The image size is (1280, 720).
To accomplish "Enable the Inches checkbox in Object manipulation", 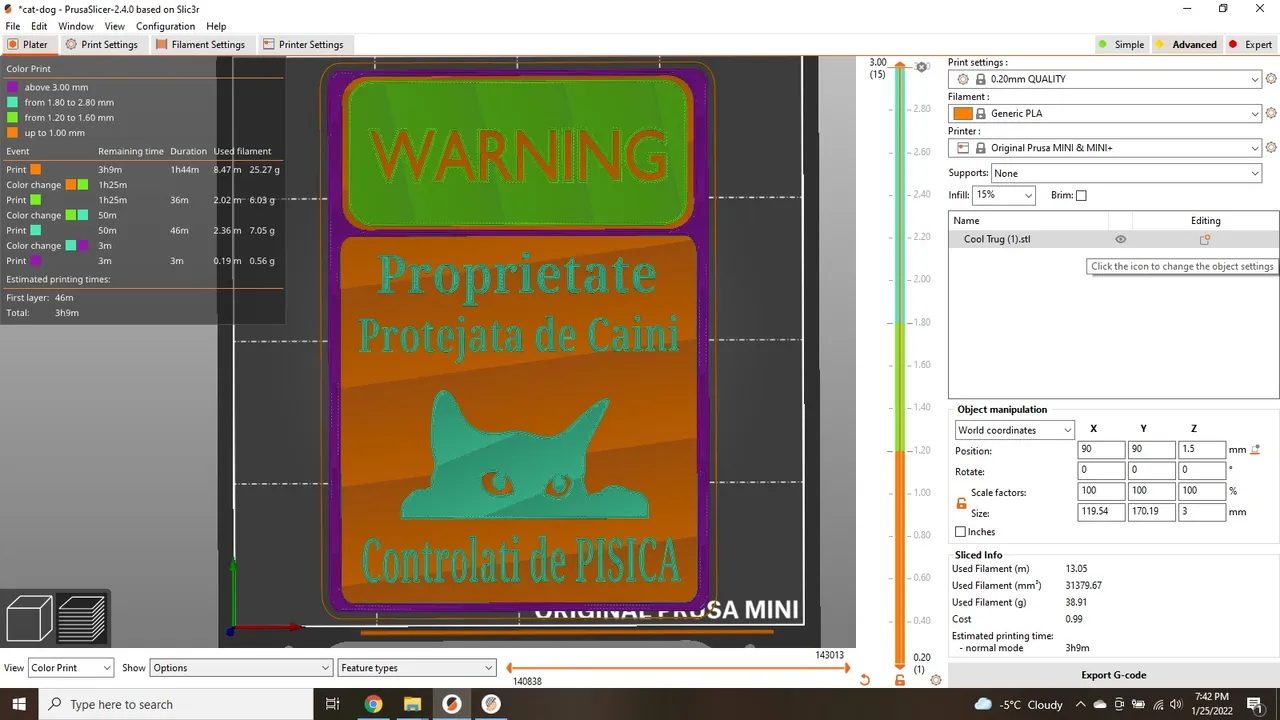I will [960, 531].
